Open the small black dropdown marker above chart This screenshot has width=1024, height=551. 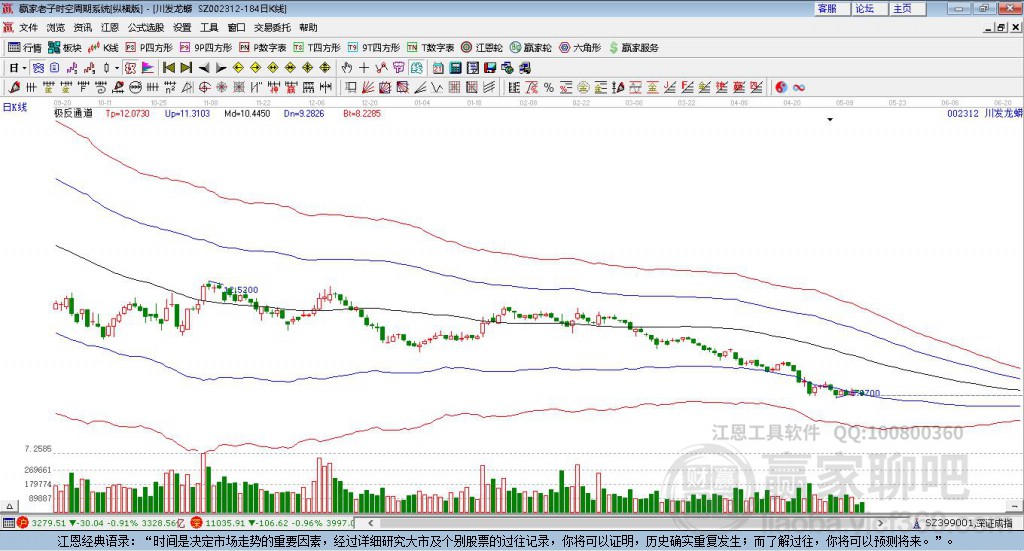coord(830,120)
